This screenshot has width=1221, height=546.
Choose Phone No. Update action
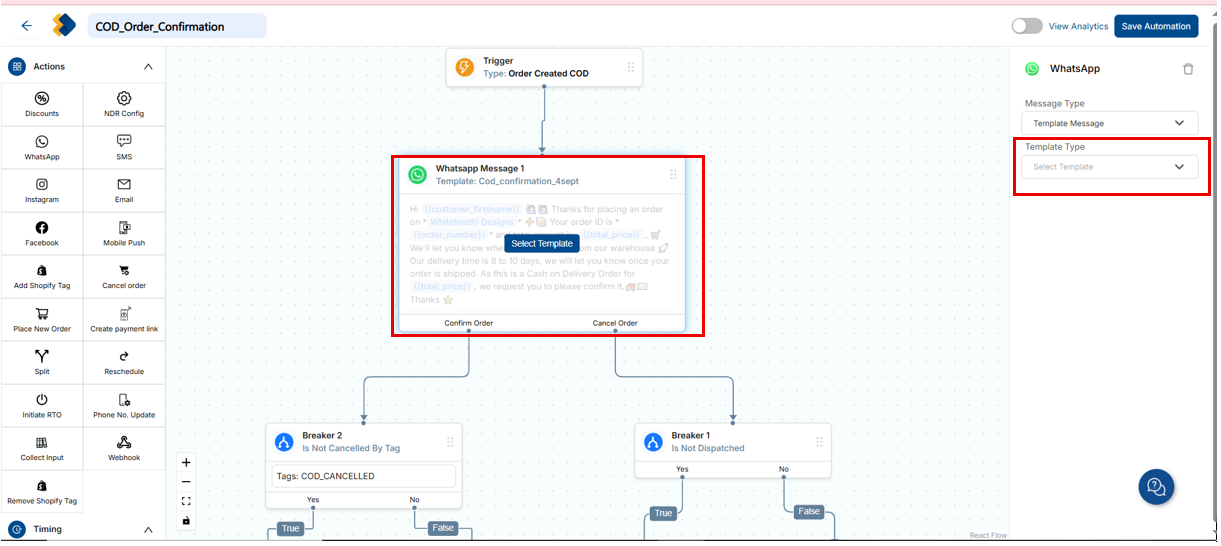point(124,406)
